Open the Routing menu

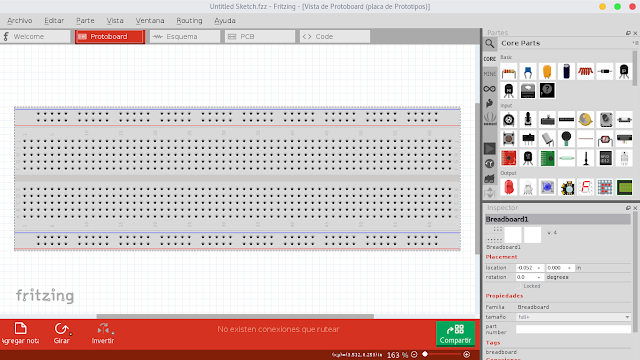[189, 20]
